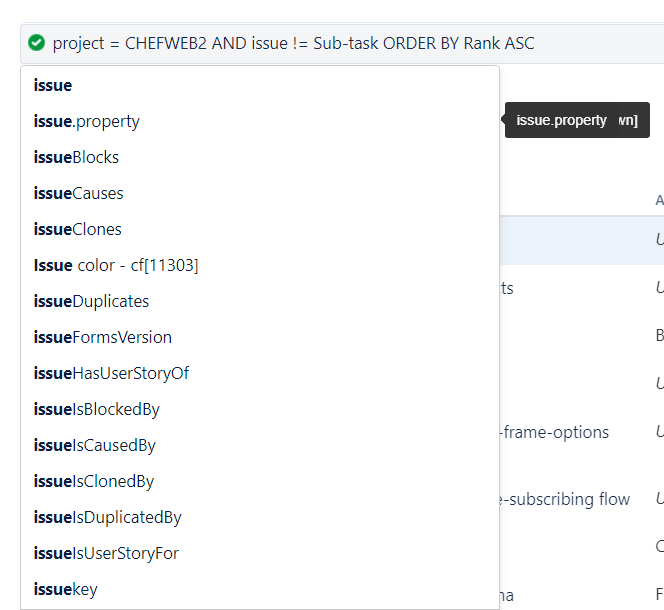Select the 'issuekey' suggestion
This screenshot has height=610, width=664.
pyautogui.click(x=260, y=589)
